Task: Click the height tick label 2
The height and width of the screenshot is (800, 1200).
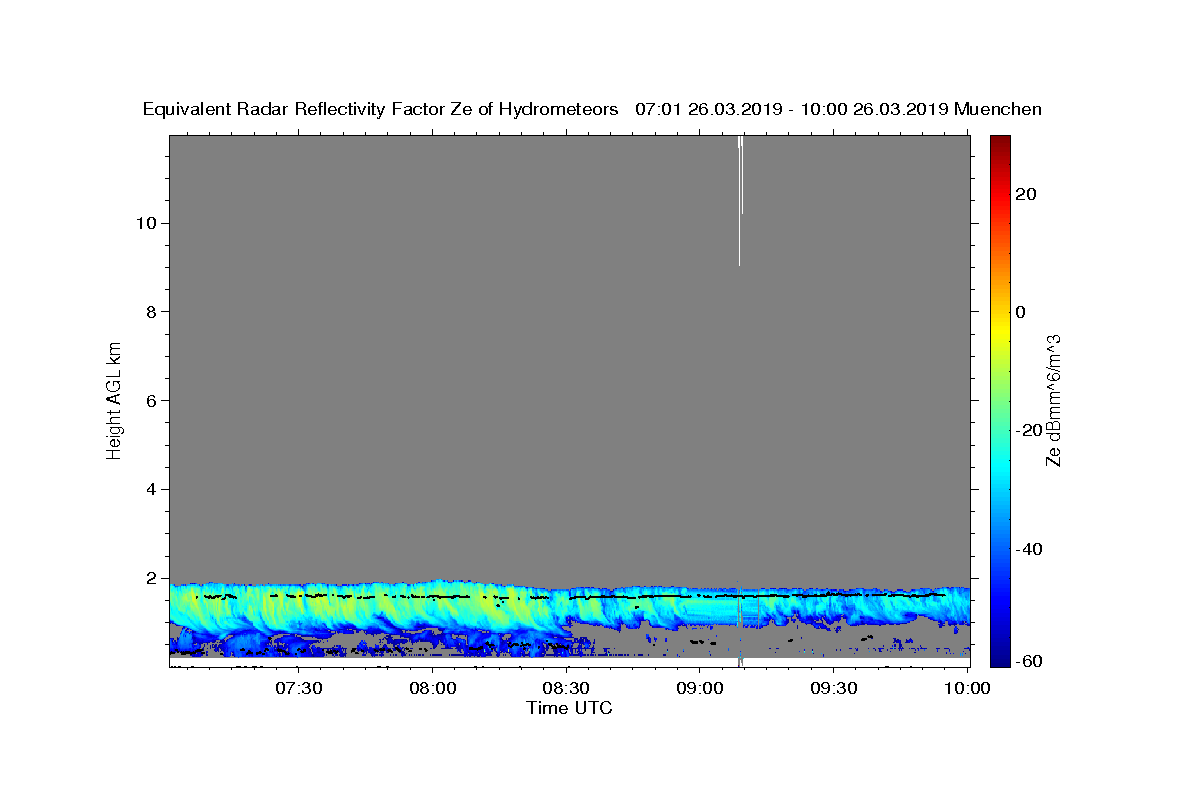Action: coord(149,578)
